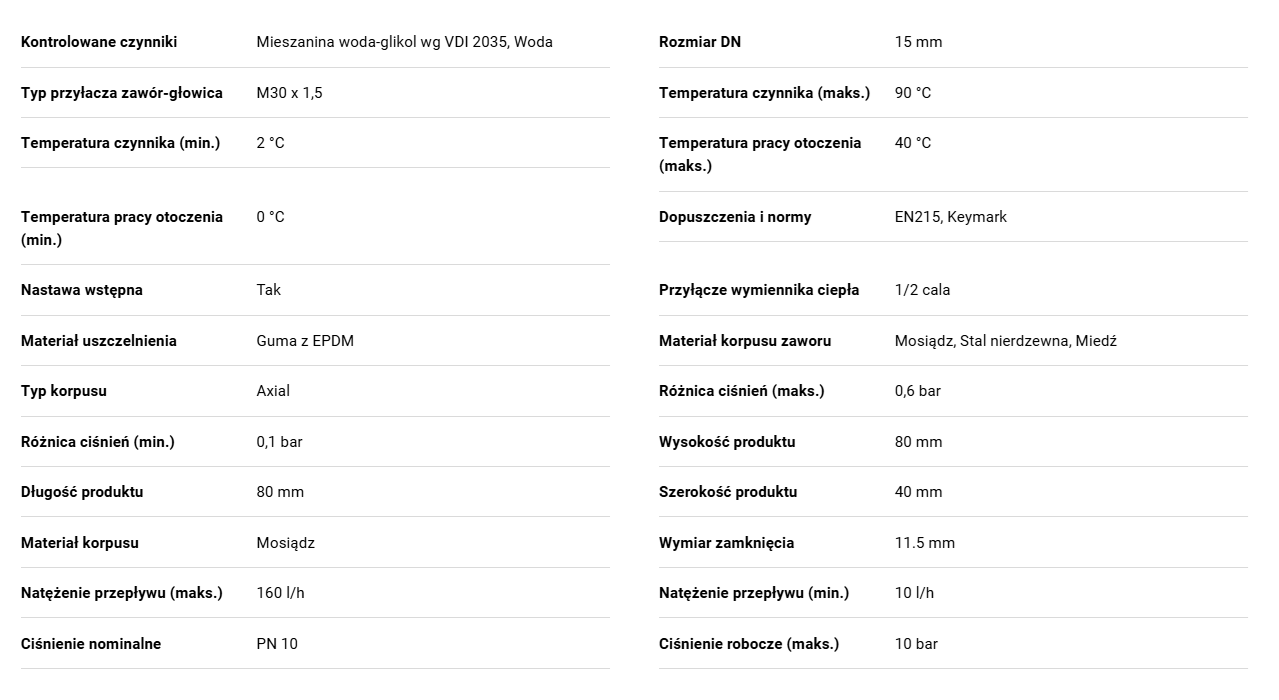
Task: Select the 11.5 mm value
Action: (924, 543)
